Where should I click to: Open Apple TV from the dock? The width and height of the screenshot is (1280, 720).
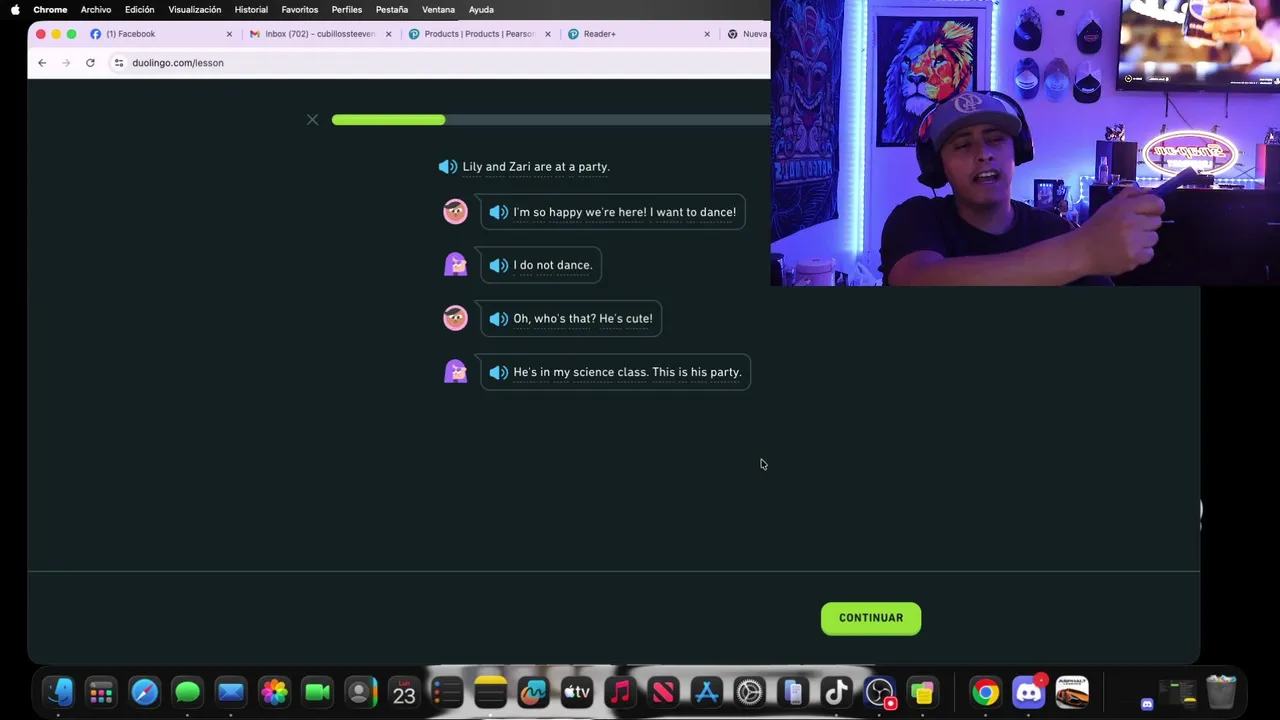577,692
